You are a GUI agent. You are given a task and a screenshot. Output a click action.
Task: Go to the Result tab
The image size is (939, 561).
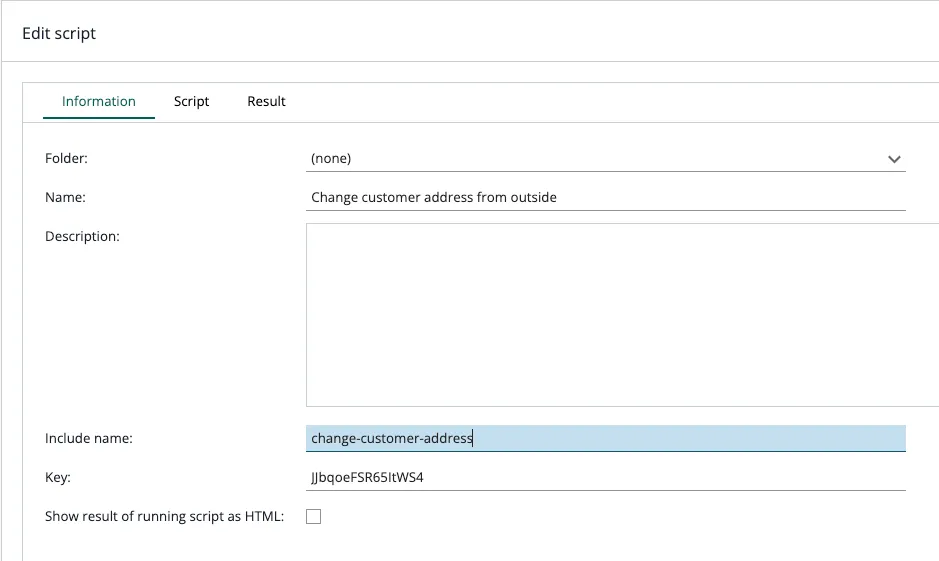(266, 102)
